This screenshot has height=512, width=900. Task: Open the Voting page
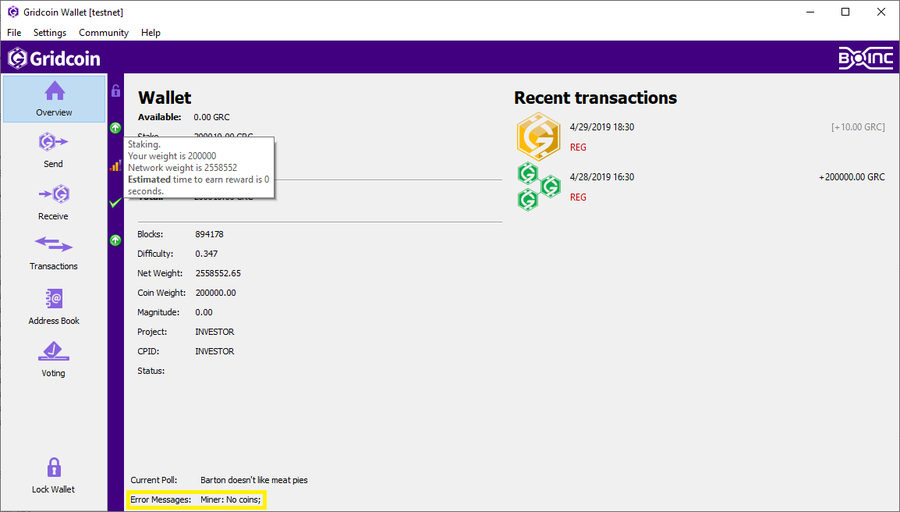click(53, 359)
